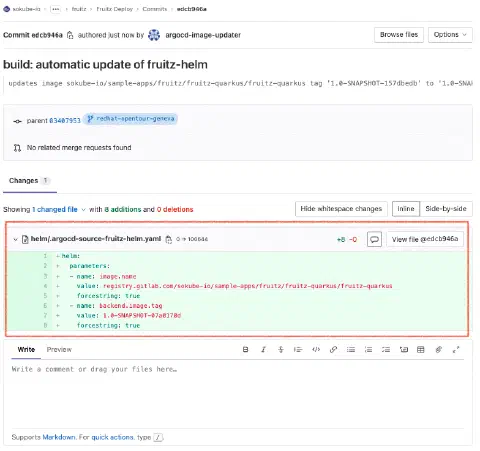Focus the comment text area

(237, 393)
